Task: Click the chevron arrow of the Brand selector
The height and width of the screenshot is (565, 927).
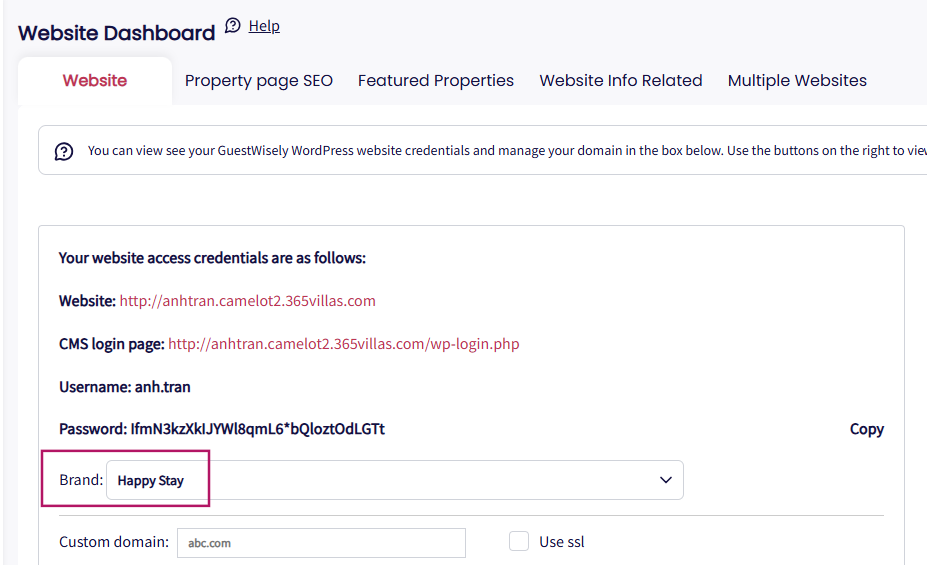Action: [x=666, y=480]
